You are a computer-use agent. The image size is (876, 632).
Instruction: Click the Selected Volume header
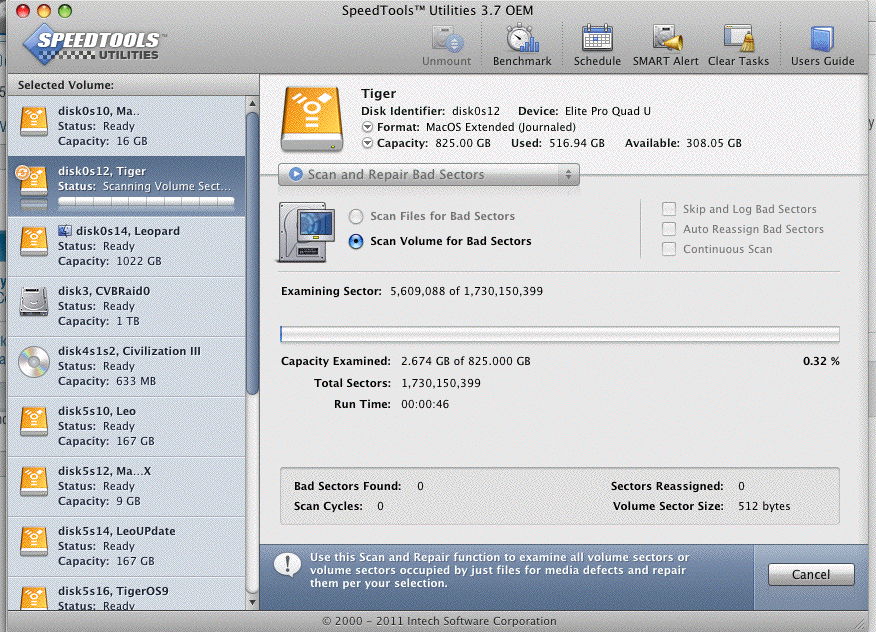point(66,85)
